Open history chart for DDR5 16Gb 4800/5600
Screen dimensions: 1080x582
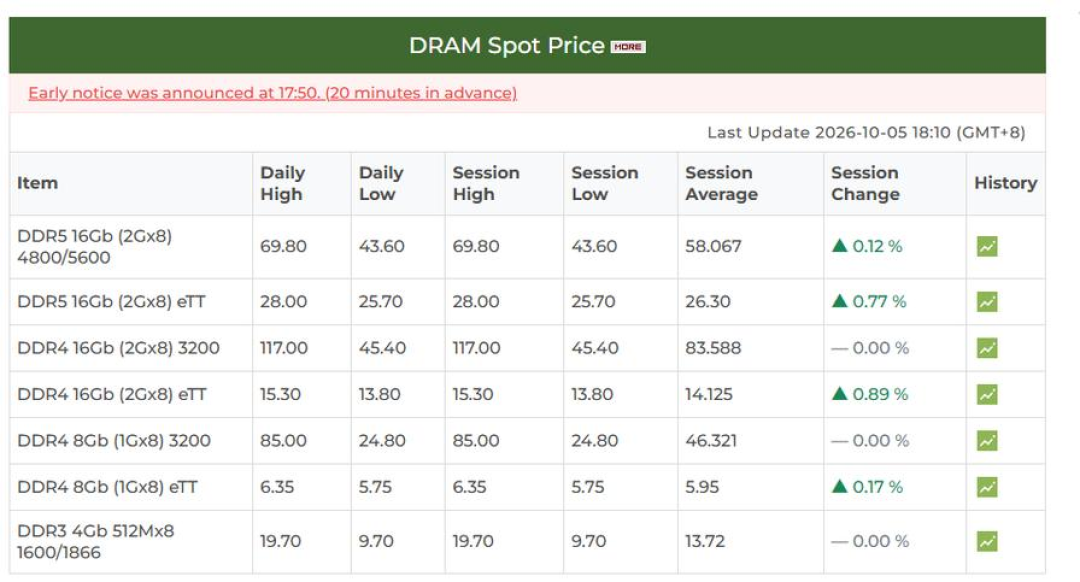coord(986,247)
